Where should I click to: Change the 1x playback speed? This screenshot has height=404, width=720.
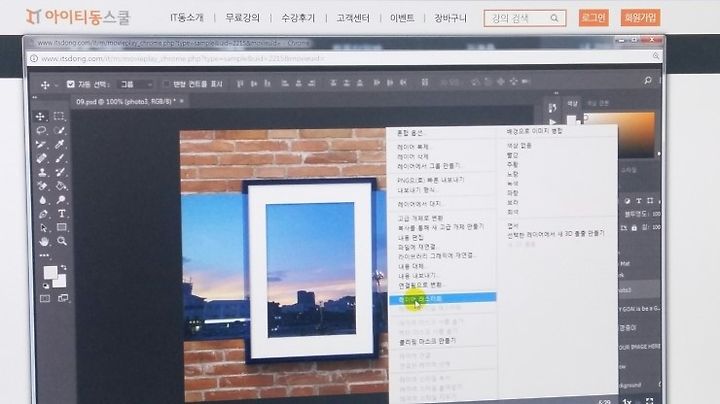(627, 401)
